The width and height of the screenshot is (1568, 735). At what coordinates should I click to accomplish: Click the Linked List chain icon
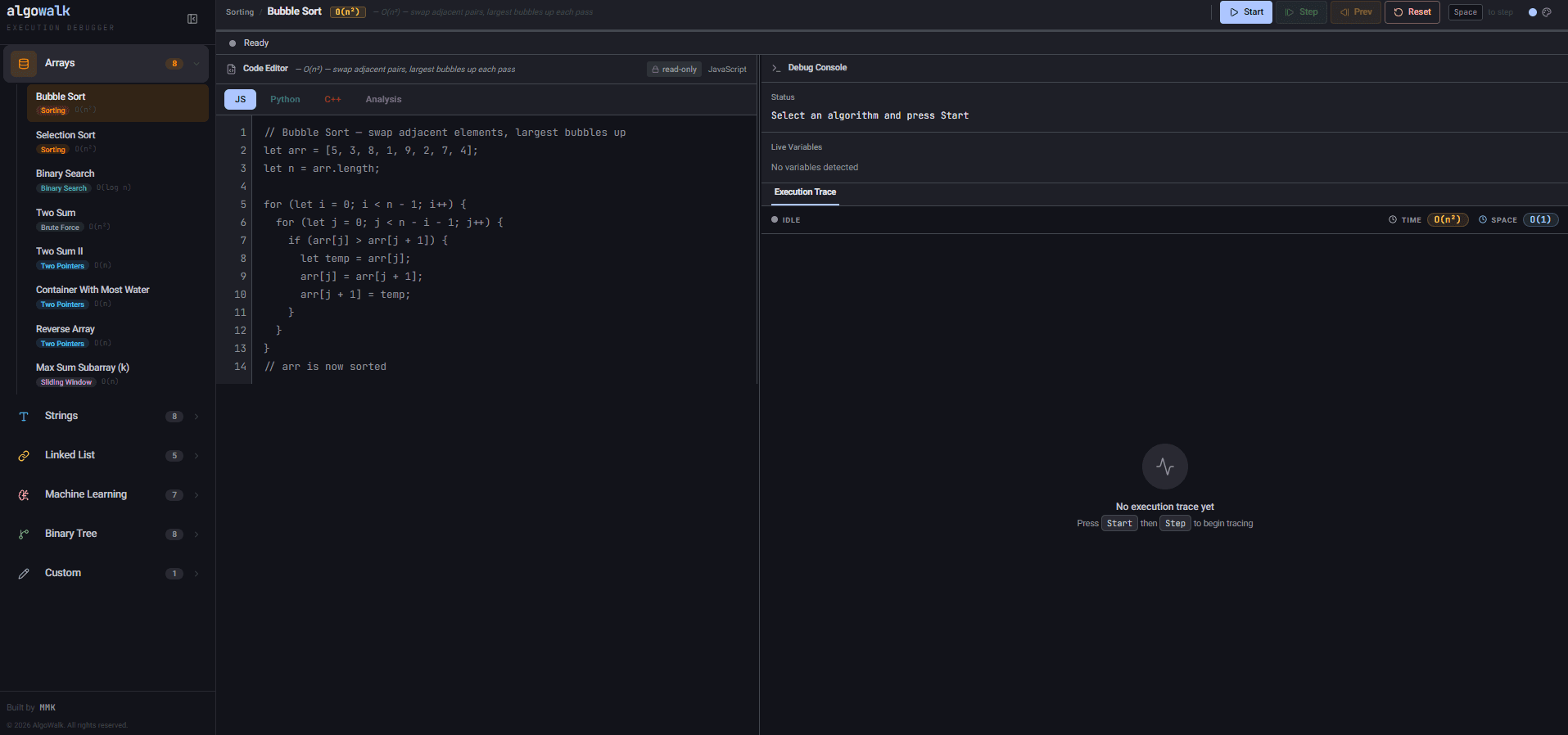tap(24, 456)
